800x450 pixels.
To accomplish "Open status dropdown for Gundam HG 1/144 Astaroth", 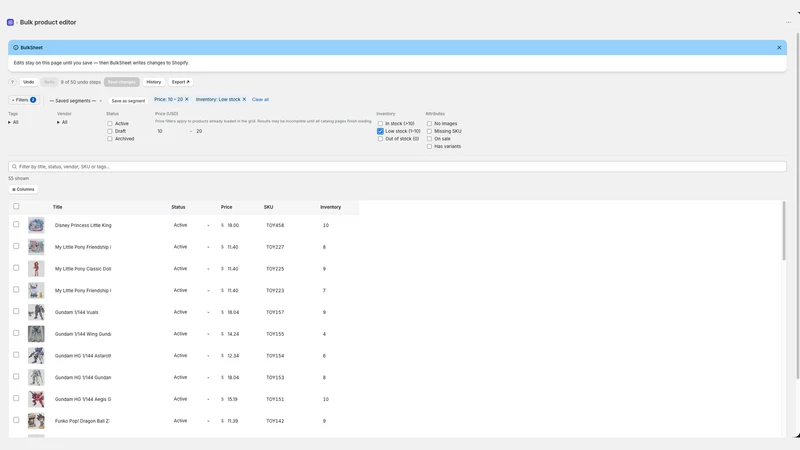I will click(191, 356).
